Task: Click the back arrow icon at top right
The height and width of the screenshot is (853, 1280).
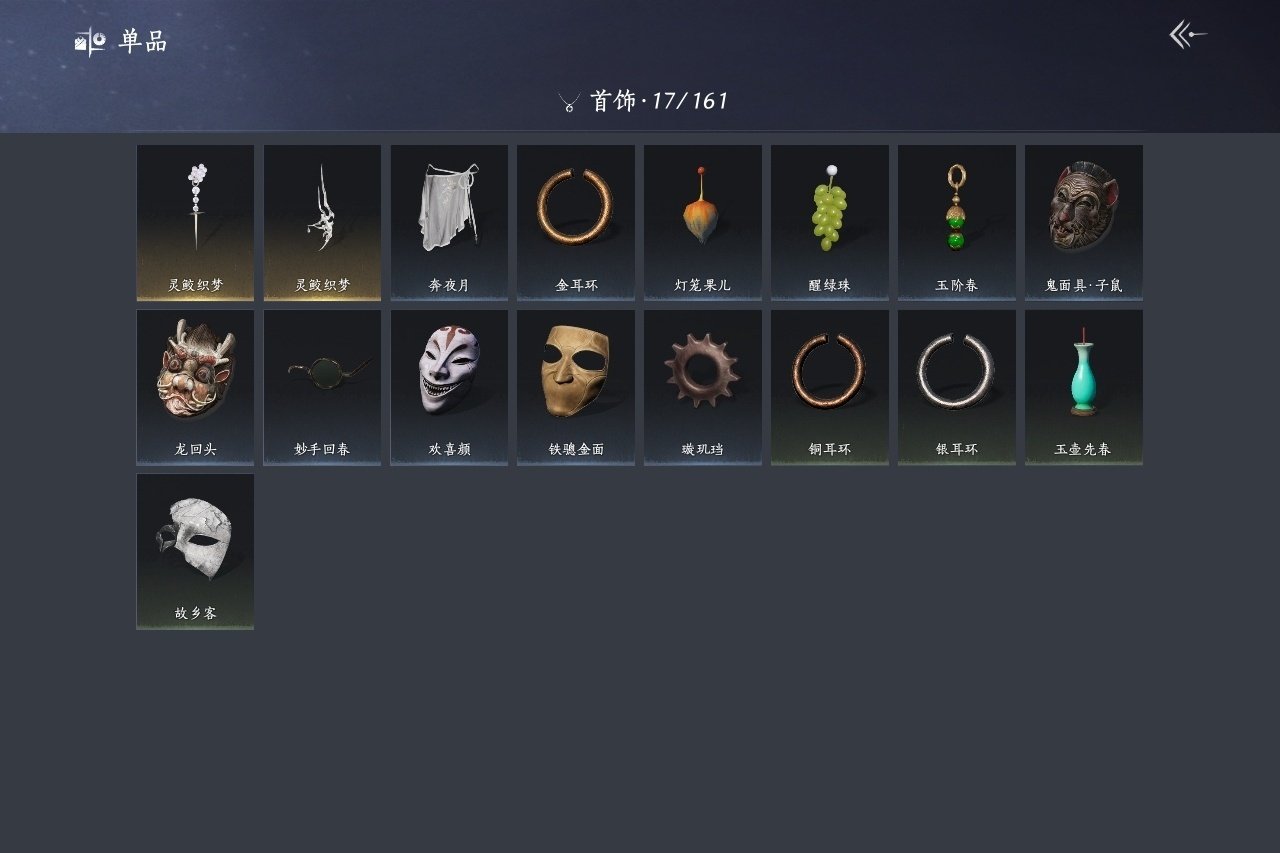Action: click(1188, 35)
